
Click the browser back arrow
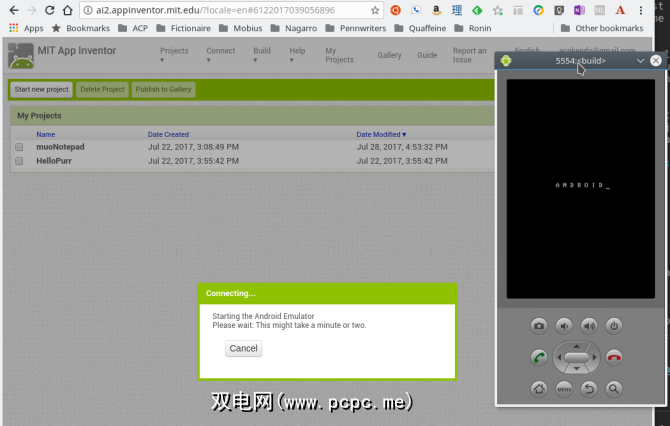(x=14, y=10)
